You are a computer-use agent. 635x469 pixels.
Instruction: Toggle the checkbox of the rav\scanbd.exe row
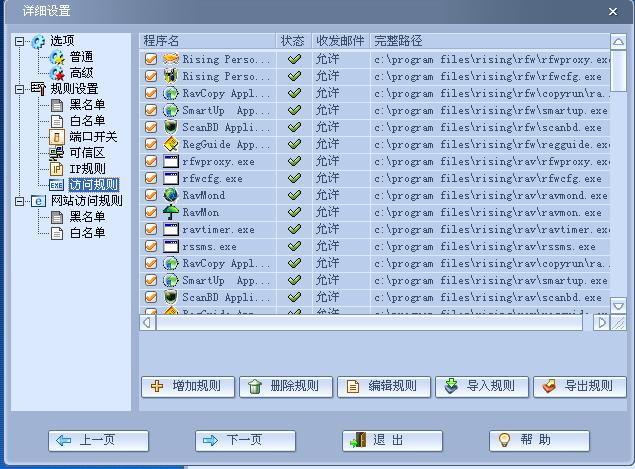(151, 297)
